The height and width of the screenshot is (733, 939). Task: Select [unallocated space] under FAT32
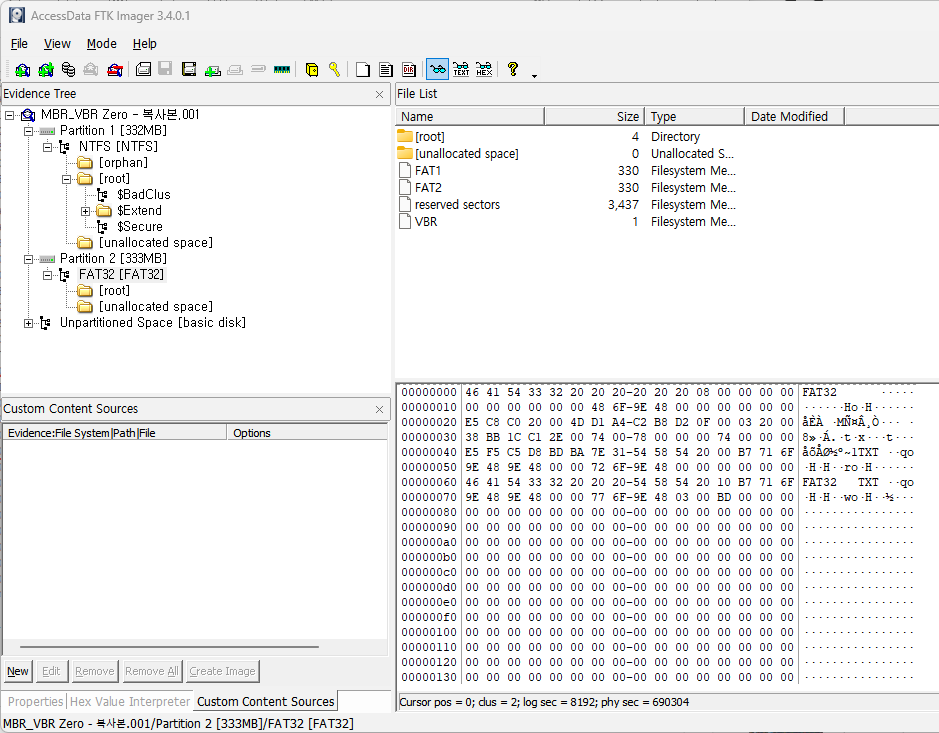click(x=156, y=307)
